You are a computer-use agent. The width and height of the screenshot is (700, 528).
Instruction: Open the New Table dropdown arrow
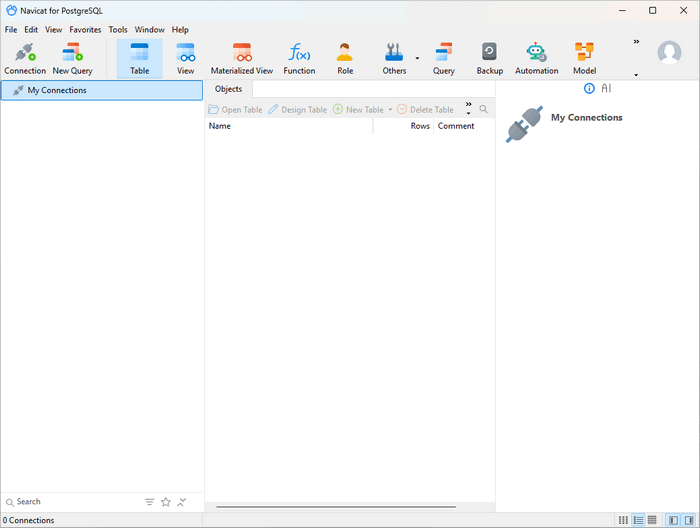coord(390,110)
